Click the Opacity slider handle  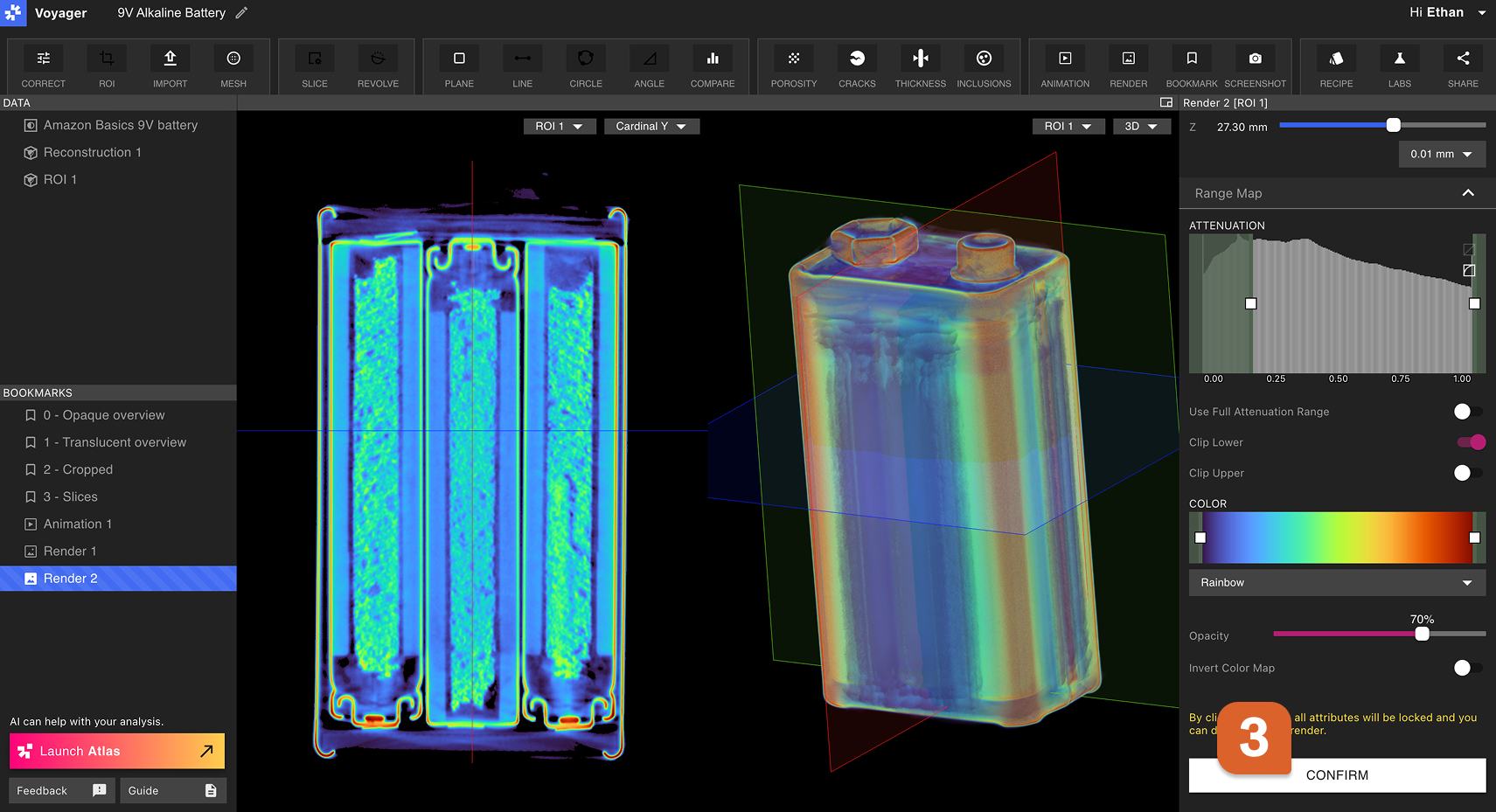click(1423, 634)
